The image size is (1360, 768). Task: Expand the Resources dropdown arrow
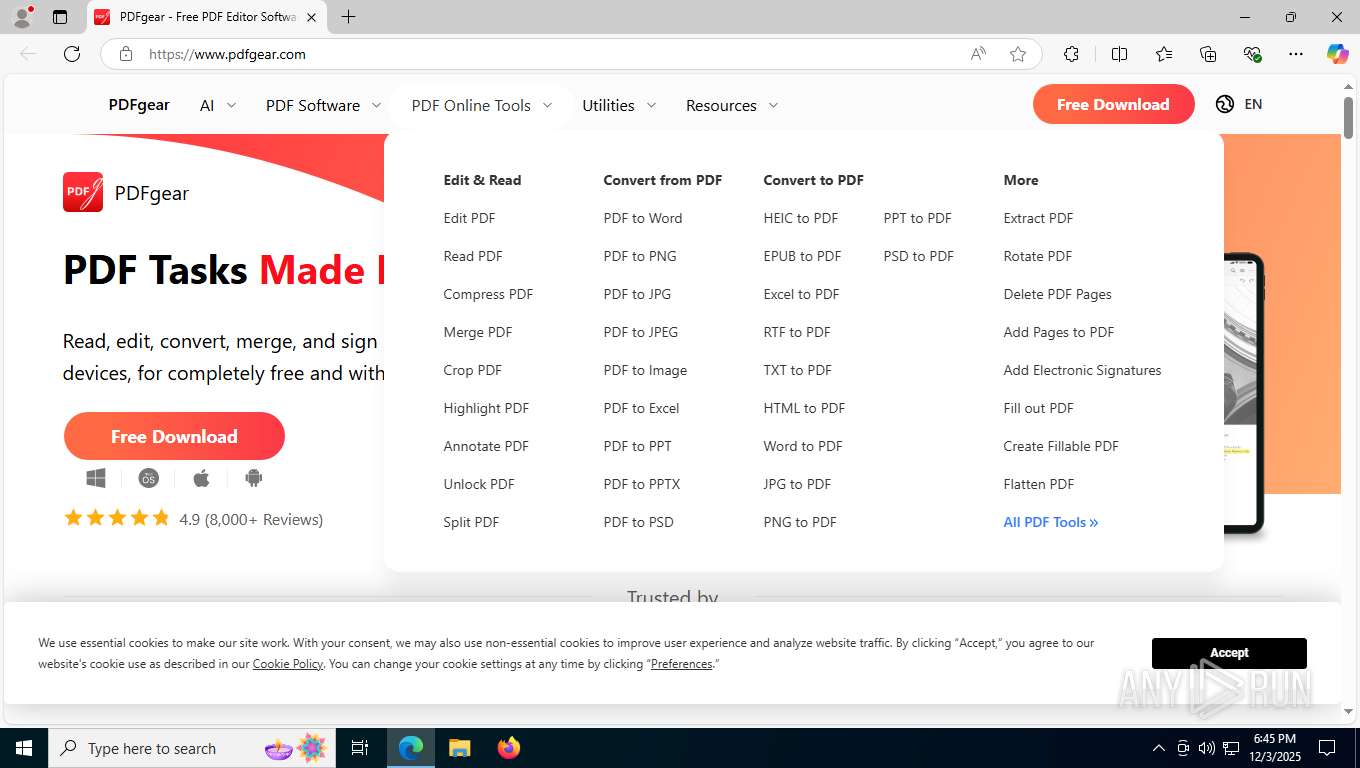pyautogui.click(x=773, y=105)
